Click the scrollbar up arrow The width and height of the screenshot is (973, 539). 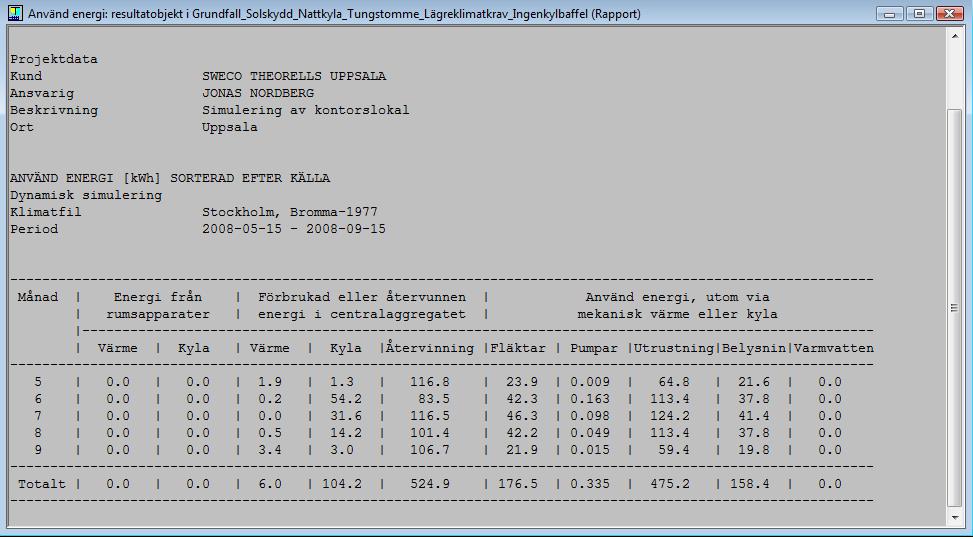tap(955, 36)
